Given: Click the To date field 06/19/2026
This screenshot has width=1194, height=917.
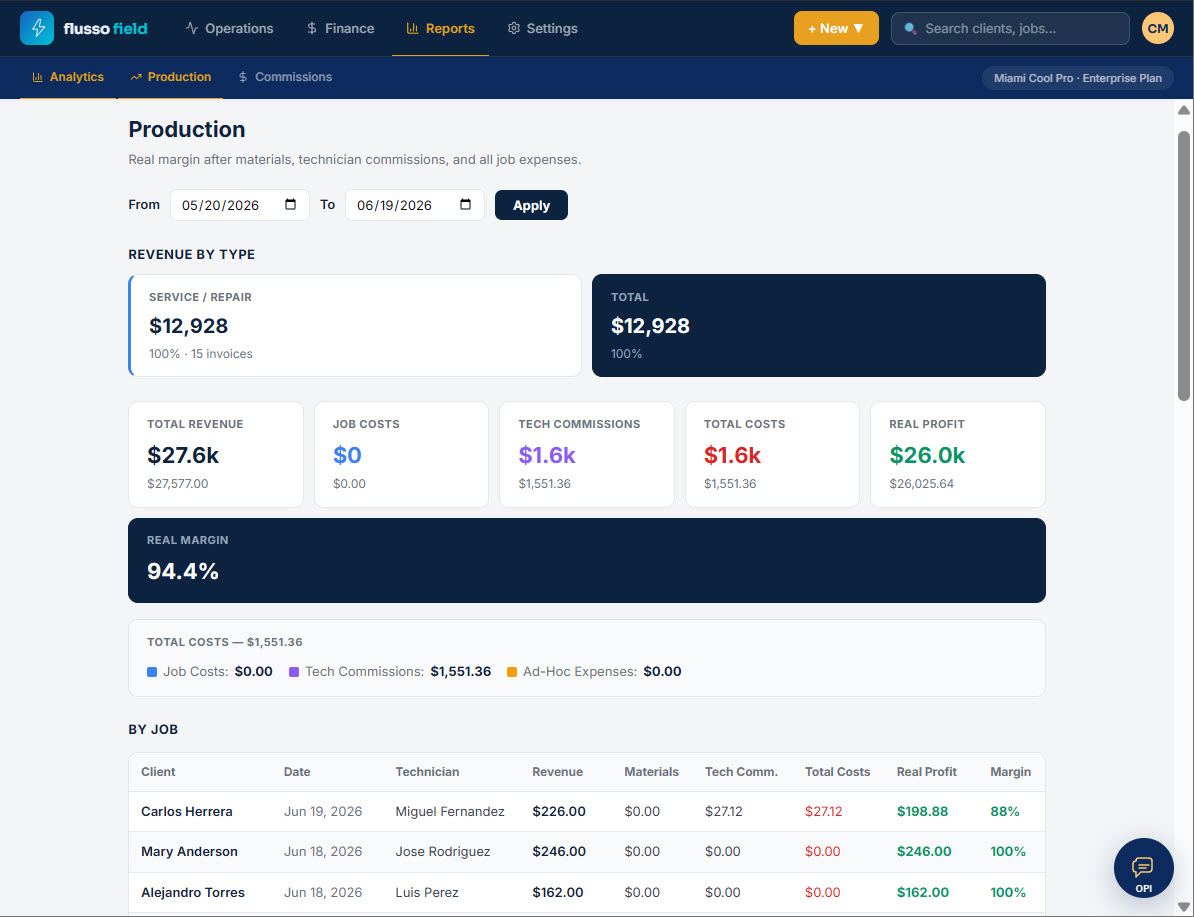Looking at the screenshot, I should [x=414, y=205].
